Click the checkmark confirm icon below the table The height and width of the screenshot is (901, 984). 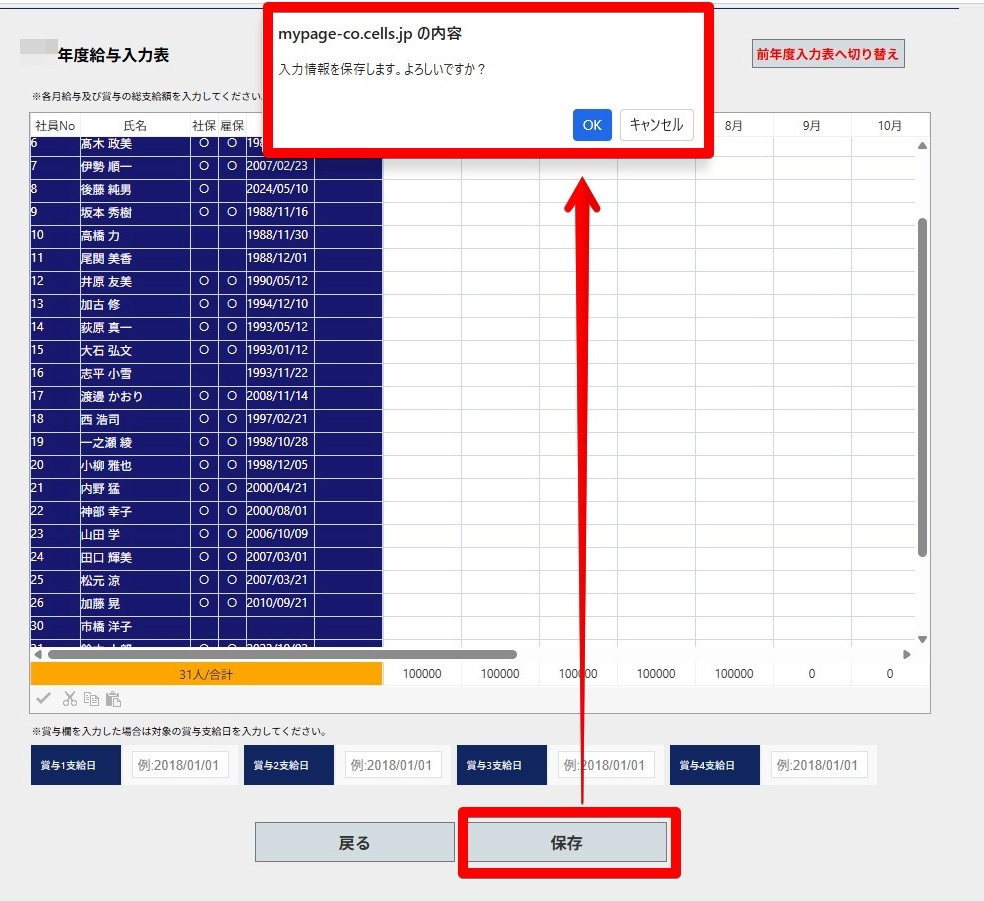[x=43, y=698]
